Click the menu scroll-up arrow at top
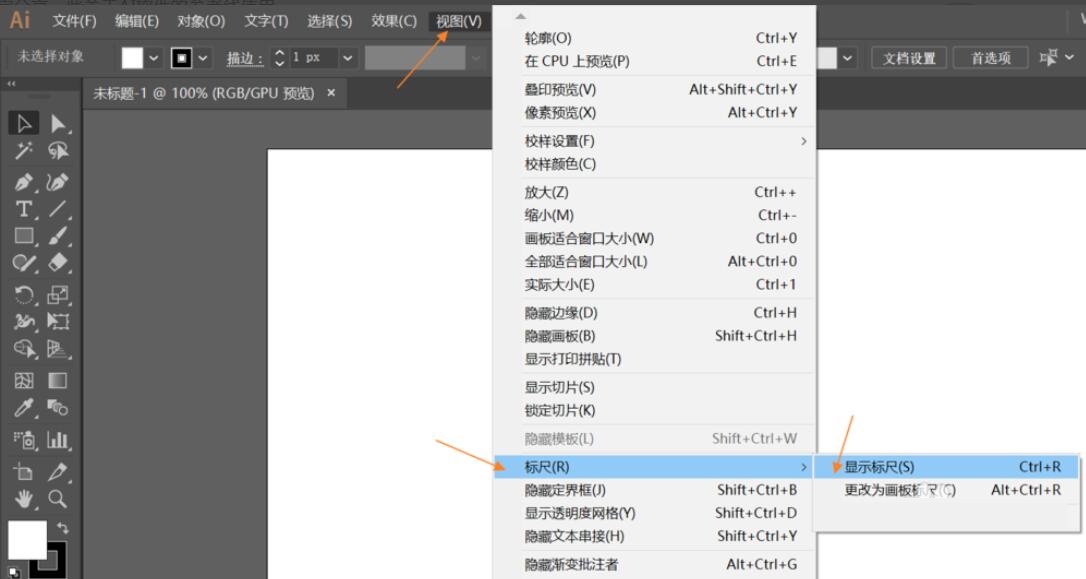This screenshot has width=1086, height=579. point(521,16)
